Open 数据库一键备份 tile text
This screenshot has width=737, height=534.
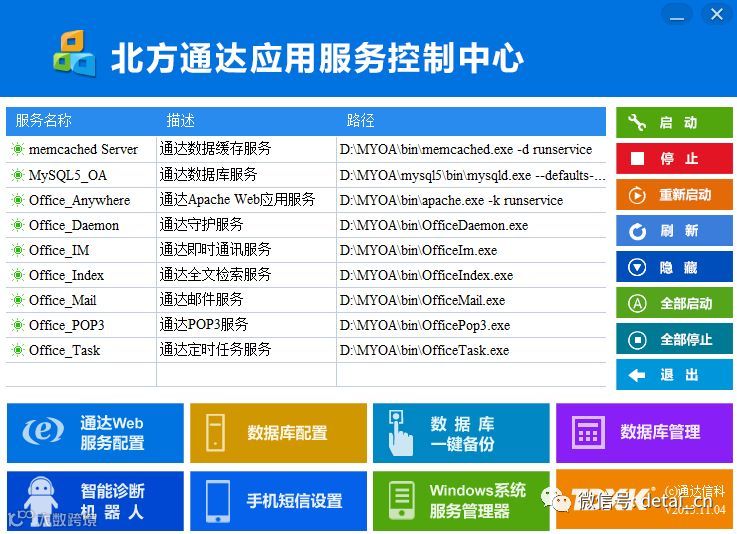462,434
